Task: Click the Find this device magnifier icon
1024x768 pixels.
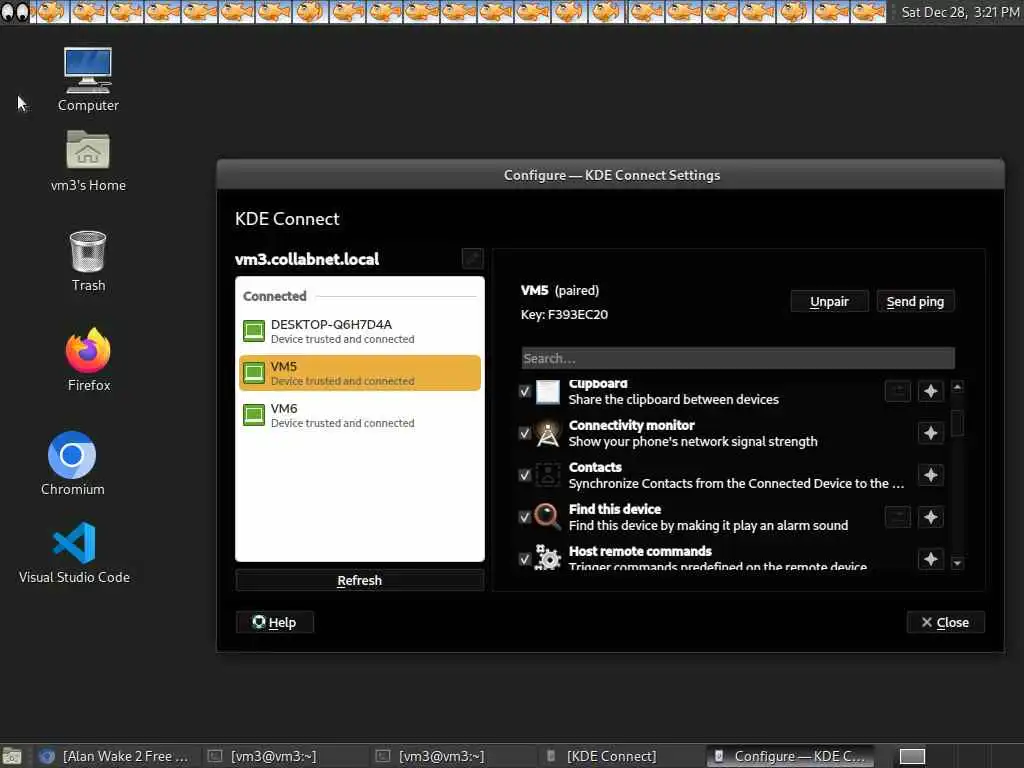Action: coord(547,517)
